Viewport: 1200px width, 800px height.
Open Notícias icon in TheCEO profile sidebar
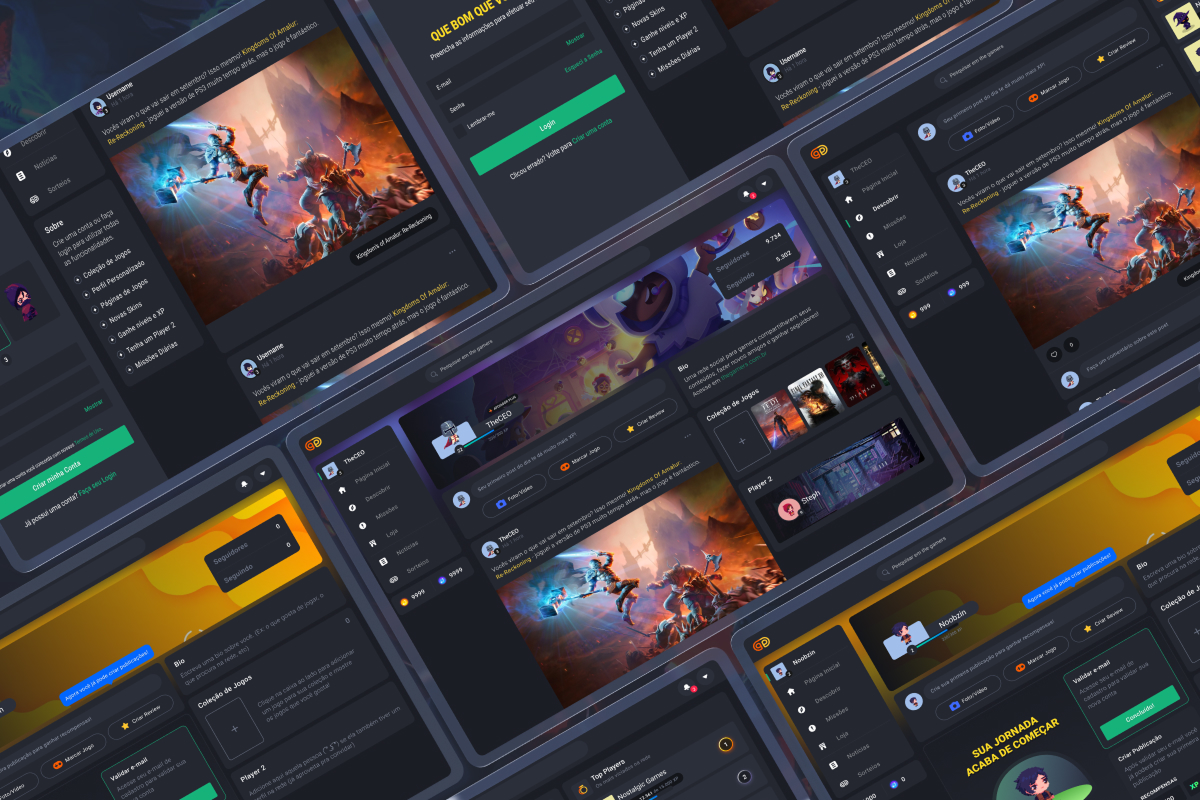pyautogui.click(x=383, y=562)
